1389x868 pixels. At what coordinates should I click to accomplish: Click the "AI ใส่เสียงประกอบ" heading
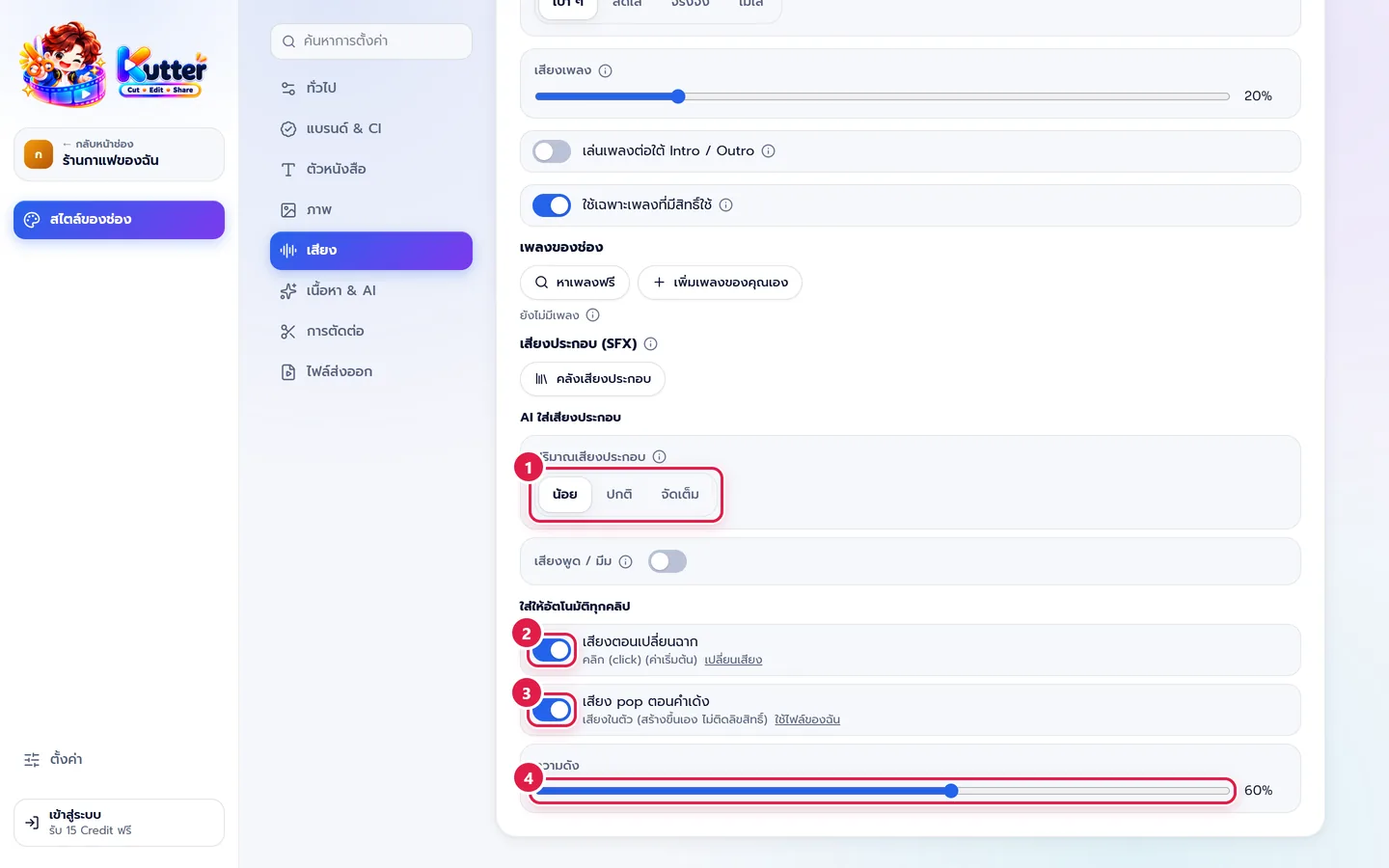click(570, 418)
